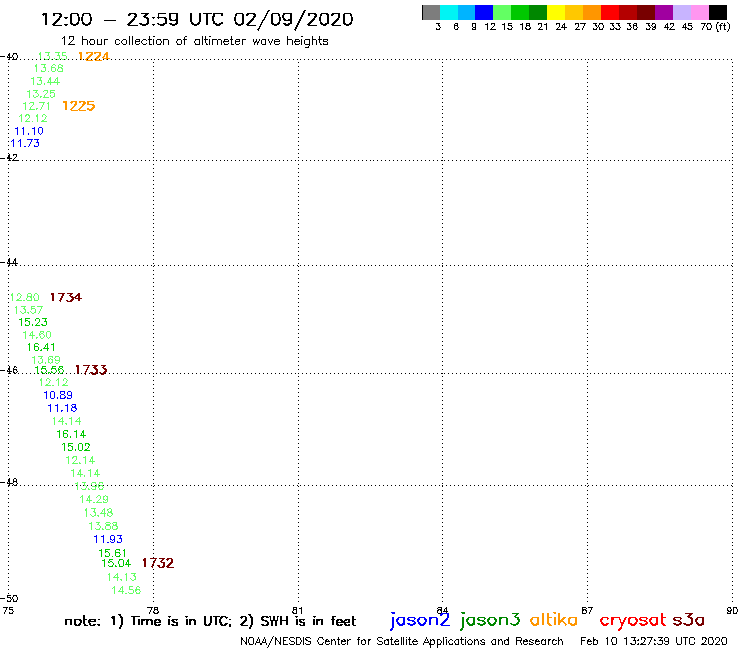Click the jason3 satellite legend label
The height and width of the screenshot is (650, 740).
pyautogui.click(x=490, y=620)
